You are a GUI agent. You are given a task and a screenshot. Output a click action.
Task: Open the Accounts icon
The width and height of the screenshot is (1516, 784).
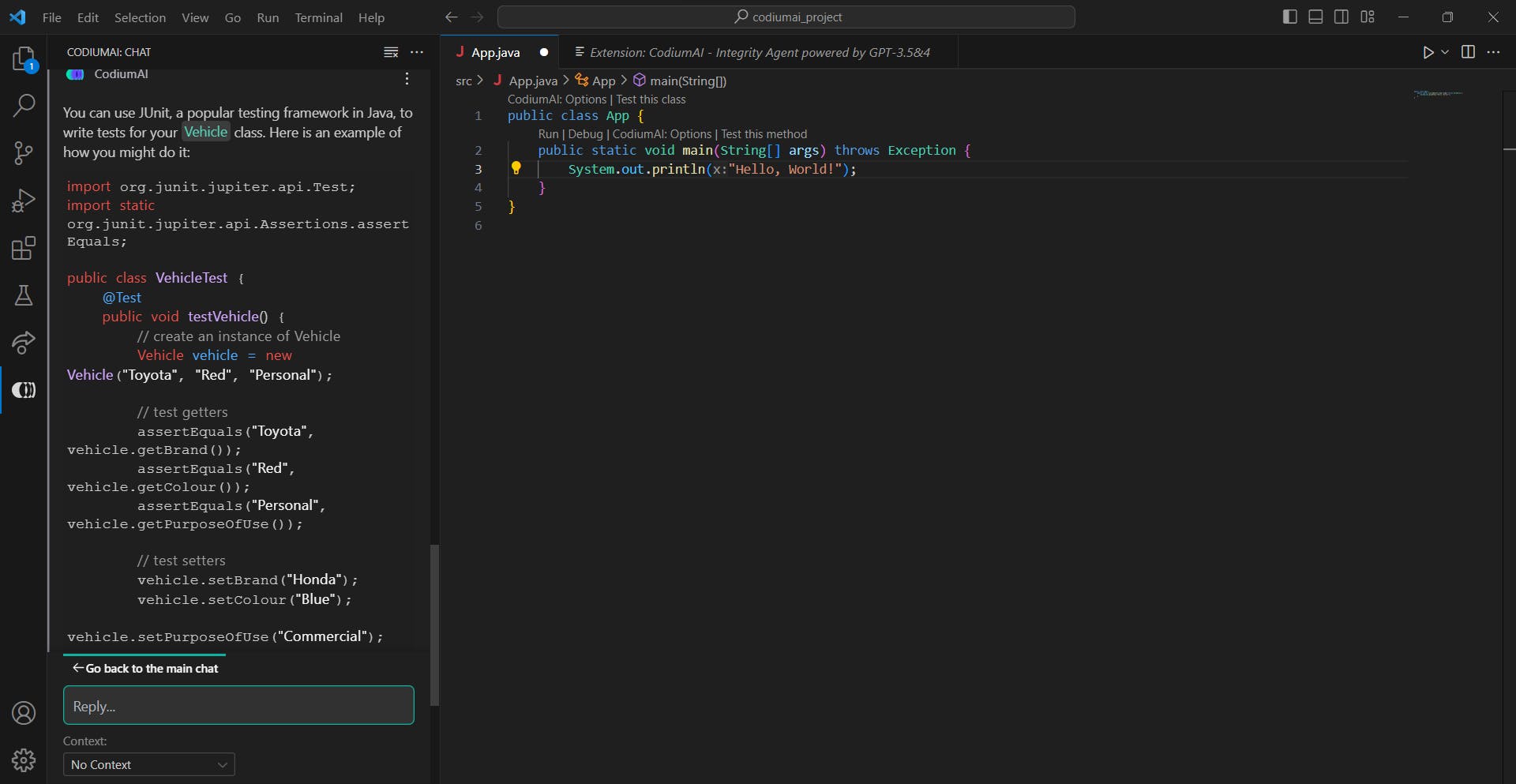24,713
